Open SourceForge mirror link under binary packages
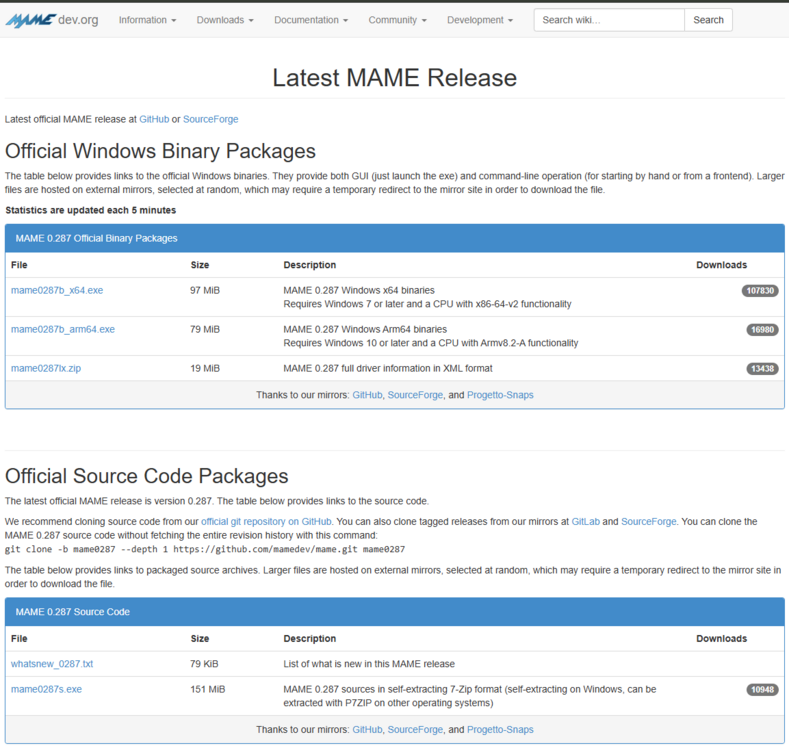Viewport: 789px width, 750px height. click(x=415, y=395)
